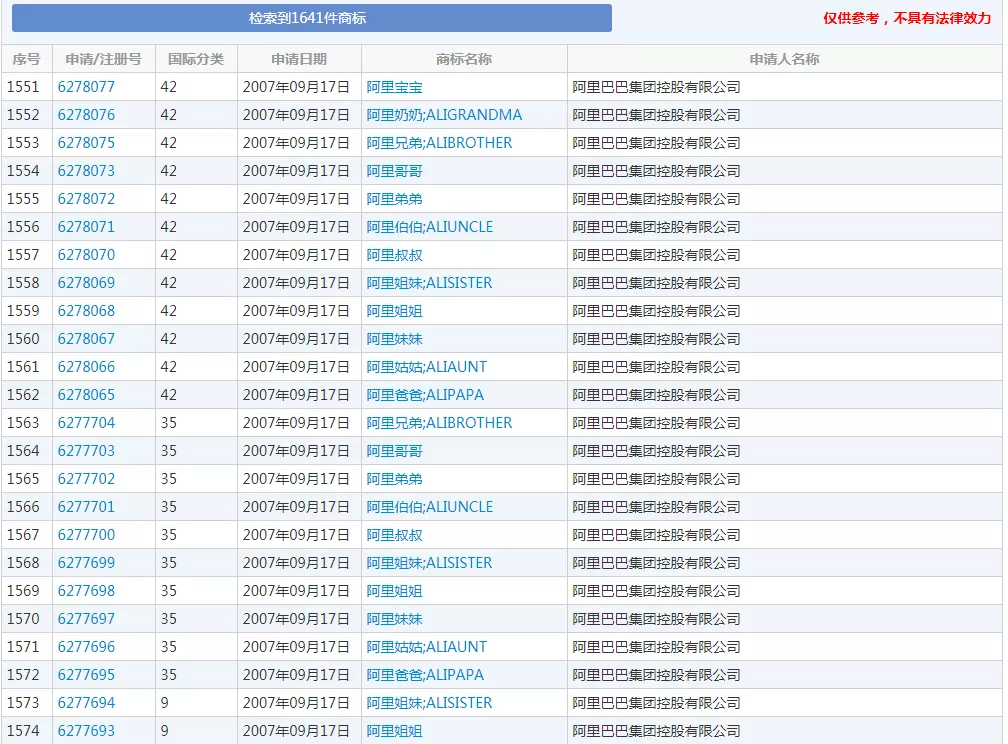Screen dimensions: 1008x744
Task: Click registration number 6277699
Action: 86,563
